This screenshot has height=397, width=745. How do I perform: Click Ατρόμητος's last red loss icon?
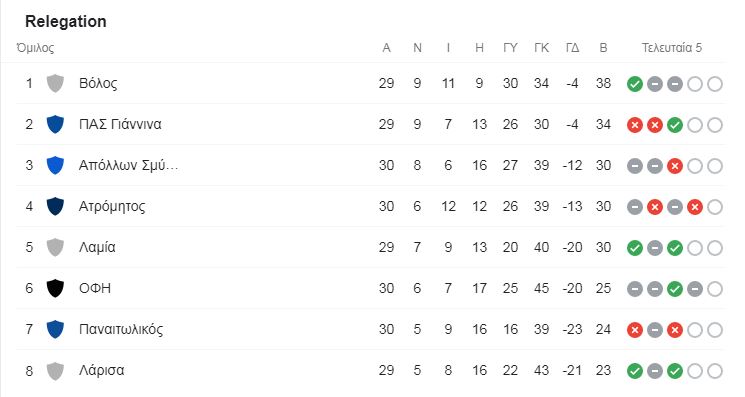pyautogui.click(x=695, y=207)
